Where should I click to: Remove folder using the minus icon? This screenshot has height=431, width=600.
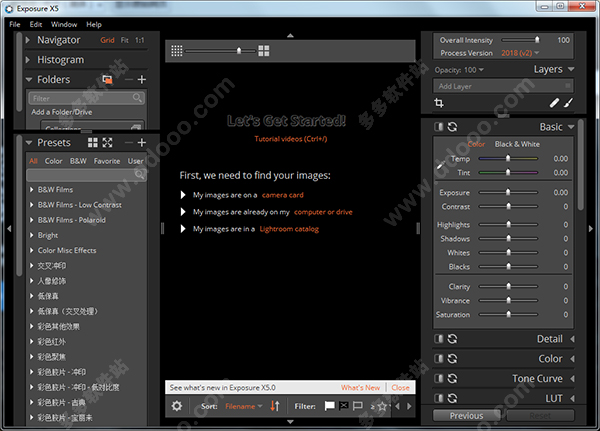click(129, 79)
